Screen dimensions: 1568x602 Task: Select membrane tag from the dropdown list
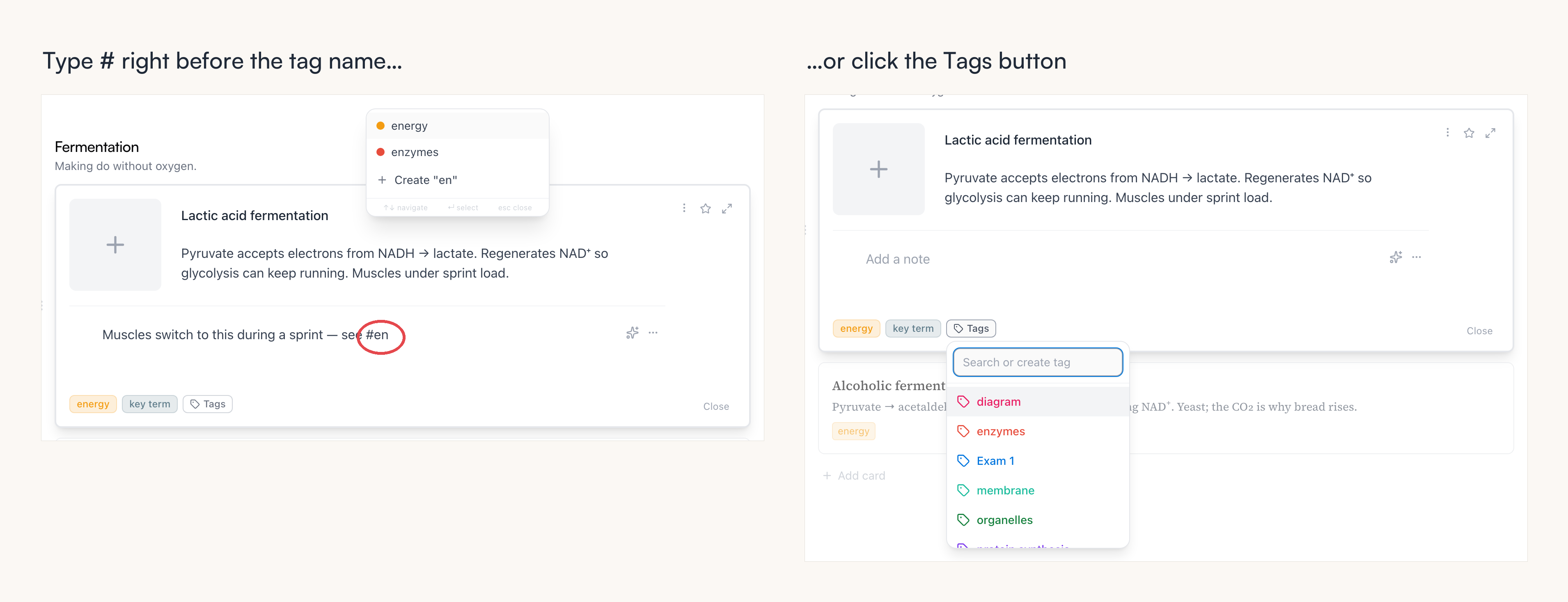pyautogui.click(x=1038, y=491)
